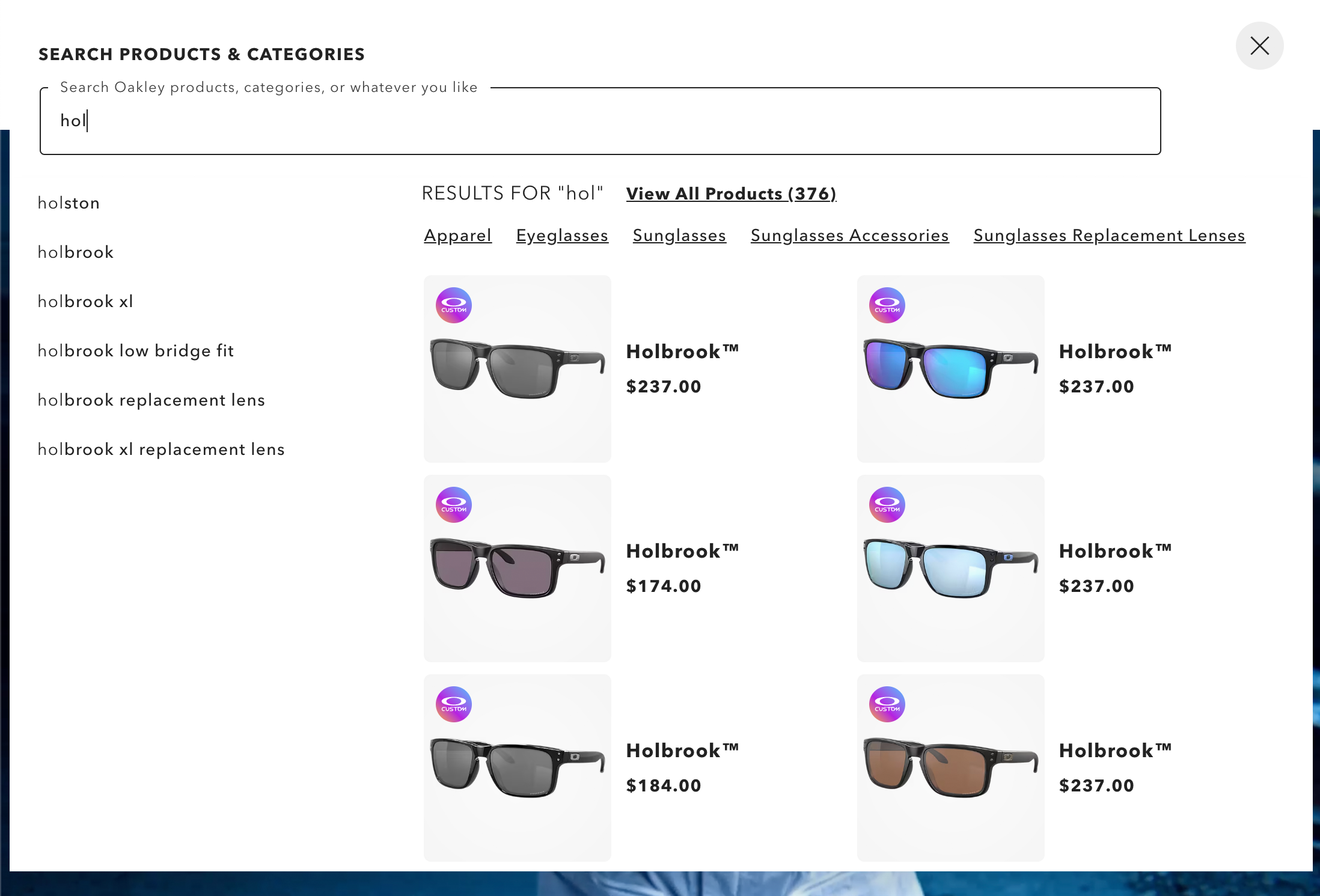
Task: Filter results by Sunglasses
Action: coord(679,236)
